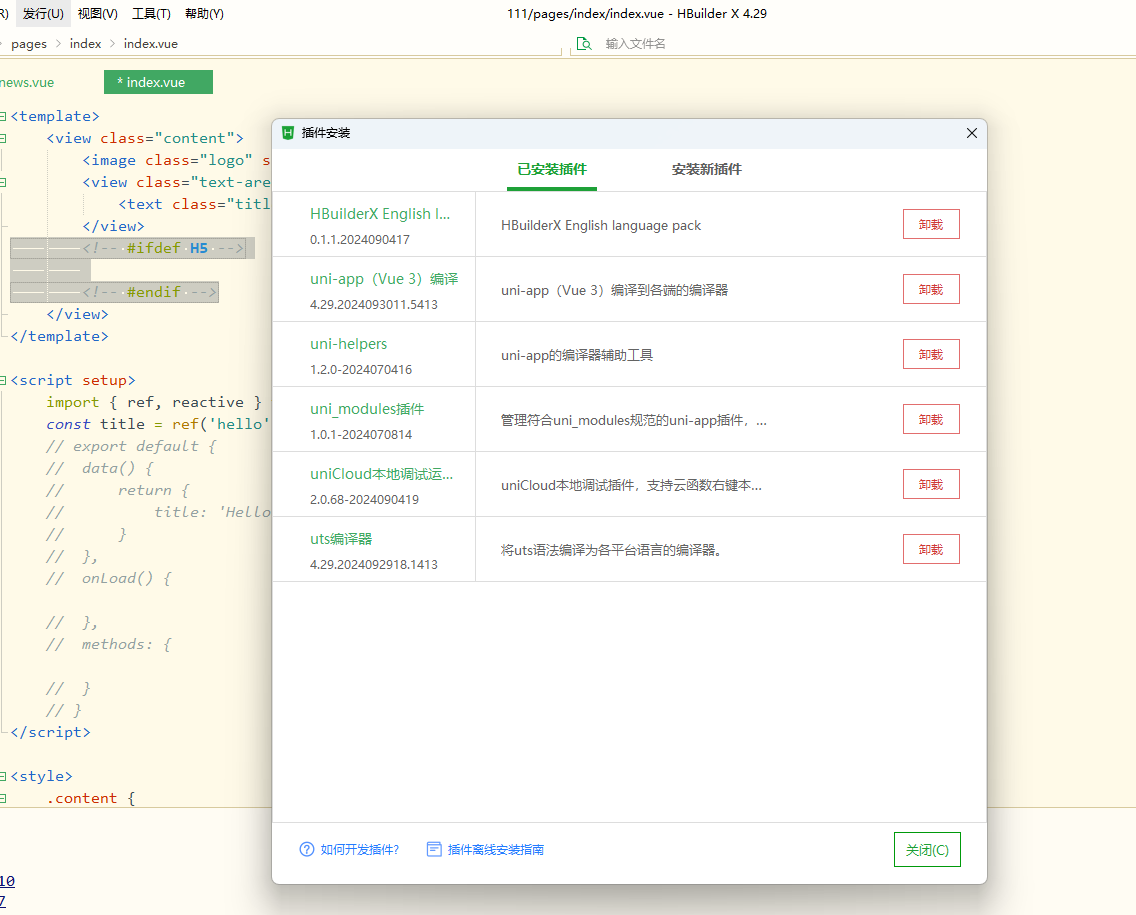Select the index.vue editor tab
This screenshot has height=915, width=1136.
click(x=158, y=82)
